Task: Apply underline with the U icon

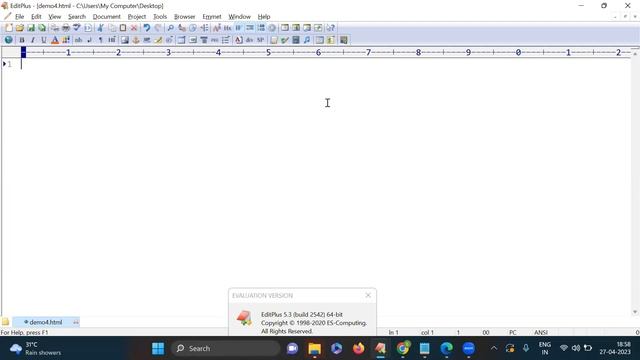Action: pyautogui.click(x=44, y=40)
